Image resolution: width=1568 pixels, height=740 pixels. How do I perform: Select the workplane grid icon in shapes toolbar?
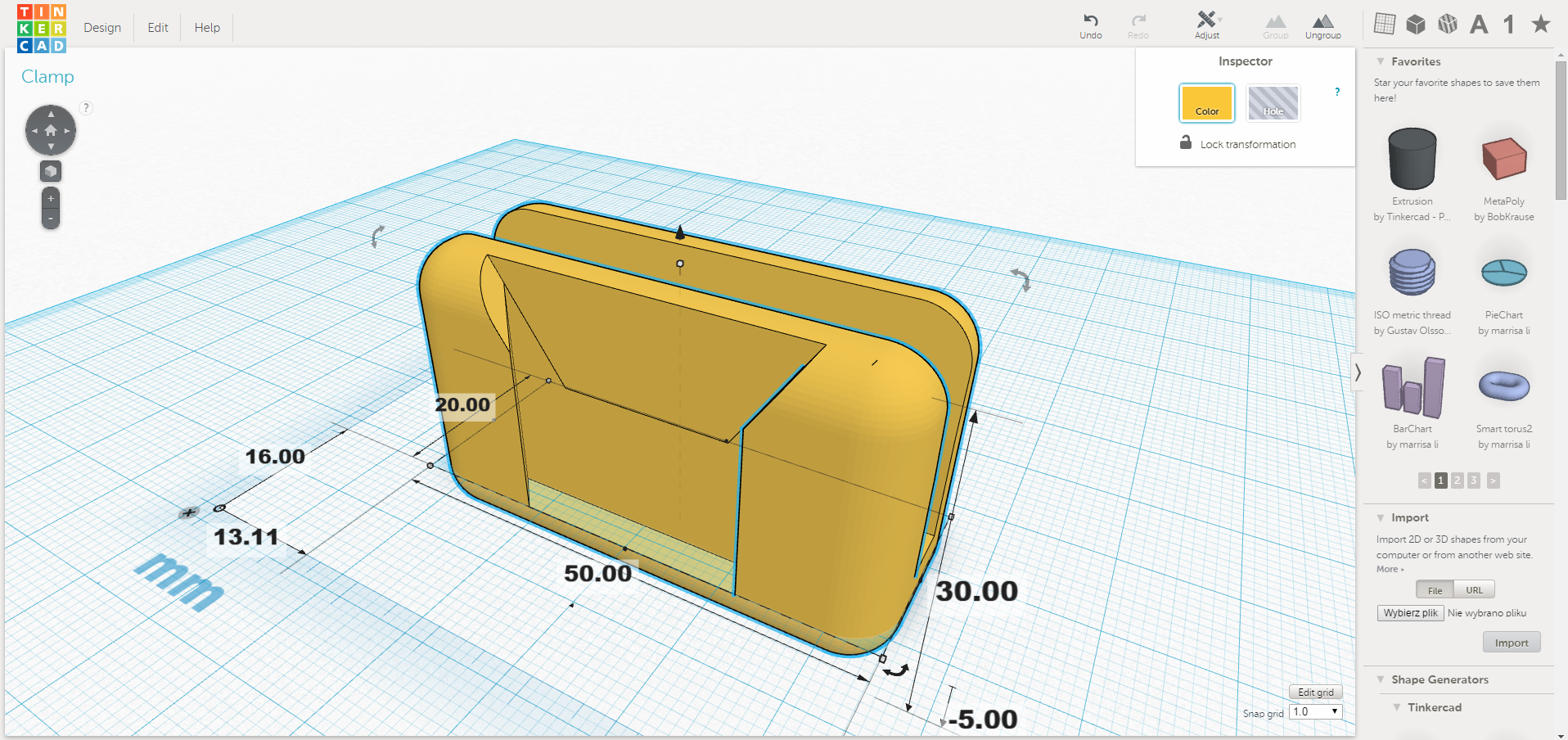tap(1385, 24)
